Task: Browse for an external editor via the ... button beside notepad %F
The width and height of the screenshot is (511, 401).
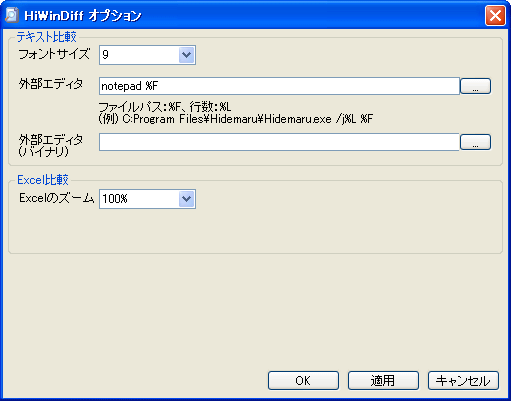Action: (x=475, y=86)
